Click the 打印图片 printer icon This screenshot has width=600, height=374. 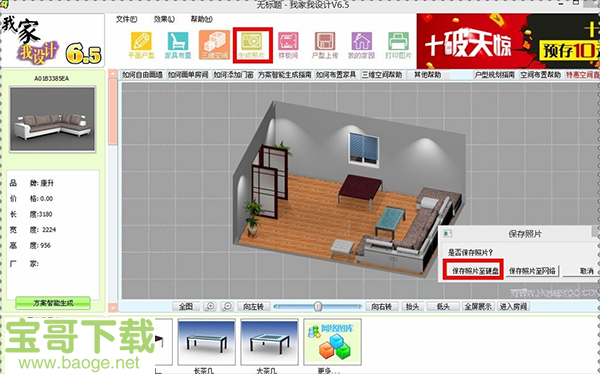(398, 46)
